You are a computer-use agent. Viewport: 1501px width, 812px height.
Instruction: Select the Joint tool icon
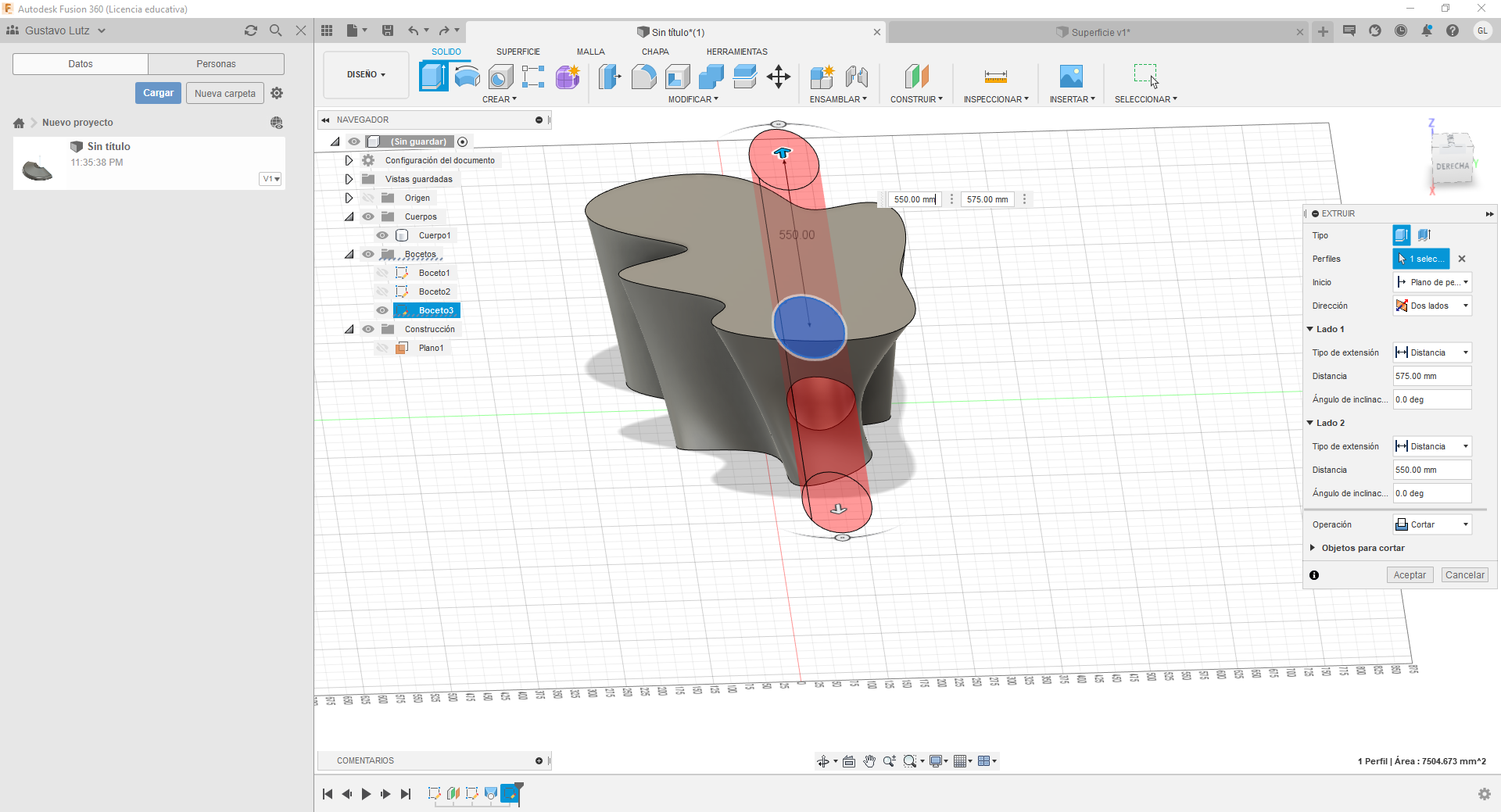click(857, 77)
